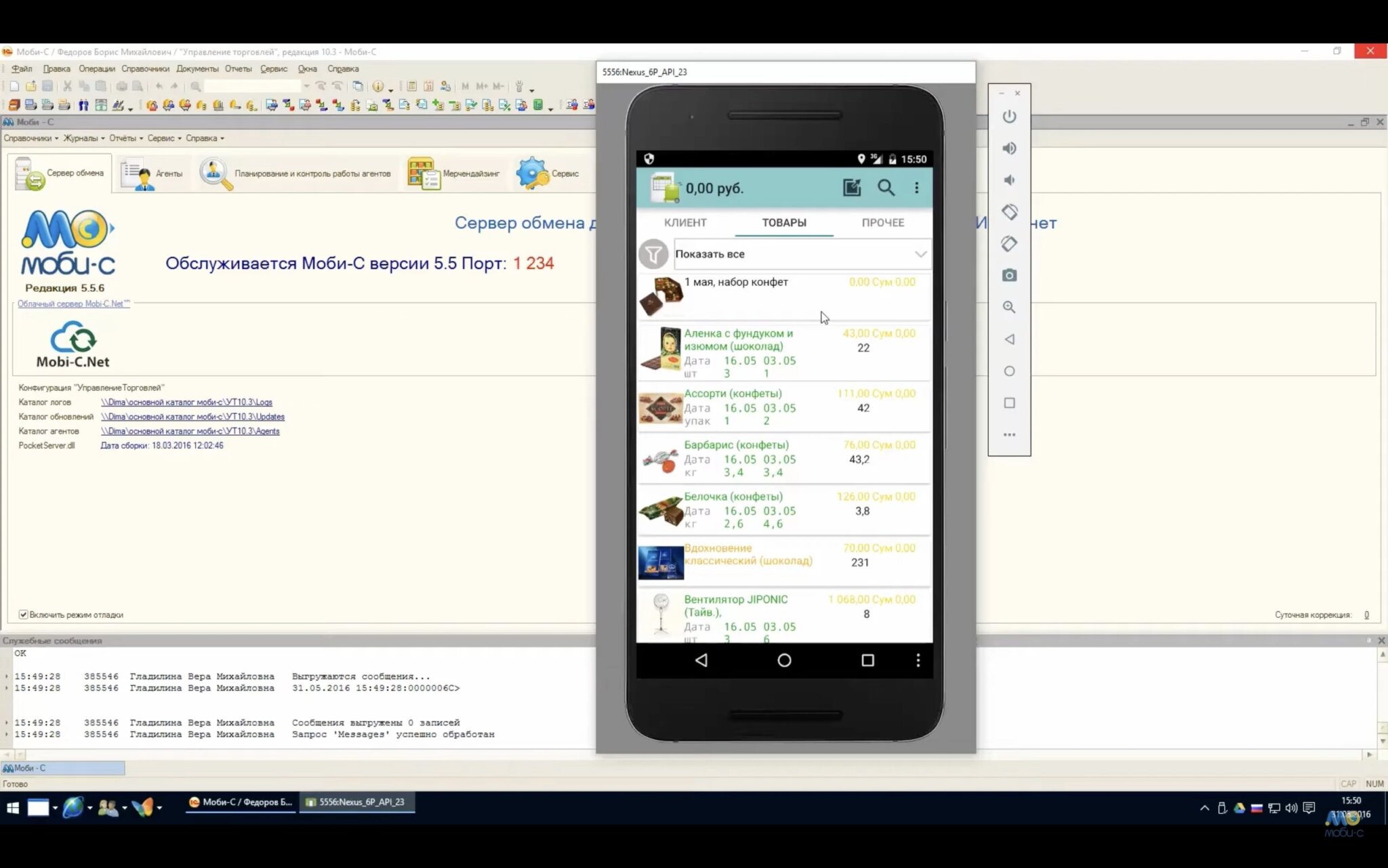This screenshot has width=1388, height=868.
Task: Switch to the Агенты tab
Action: coord(155,173)
